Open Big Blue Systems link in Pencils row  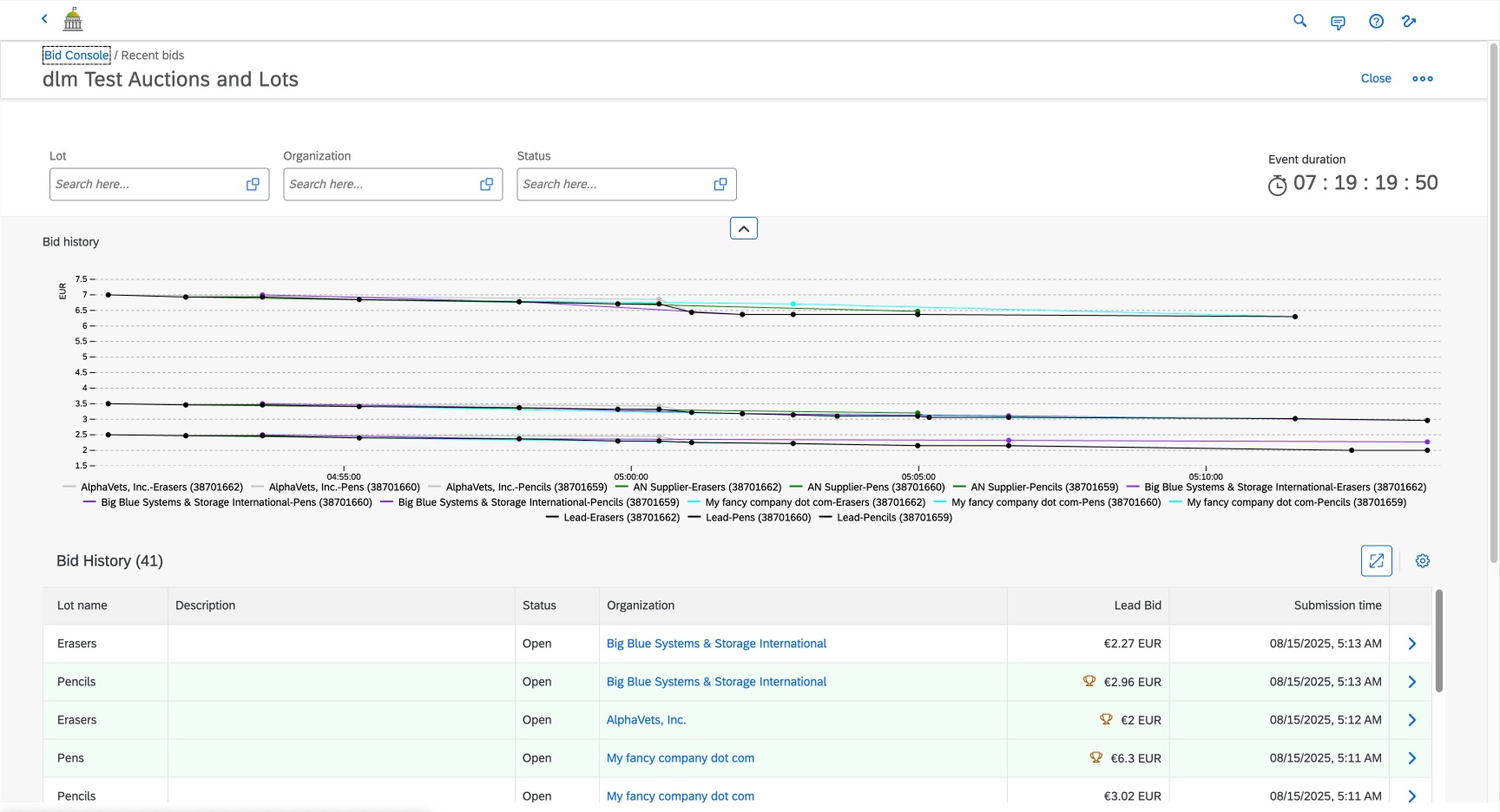tap(716, 682)
